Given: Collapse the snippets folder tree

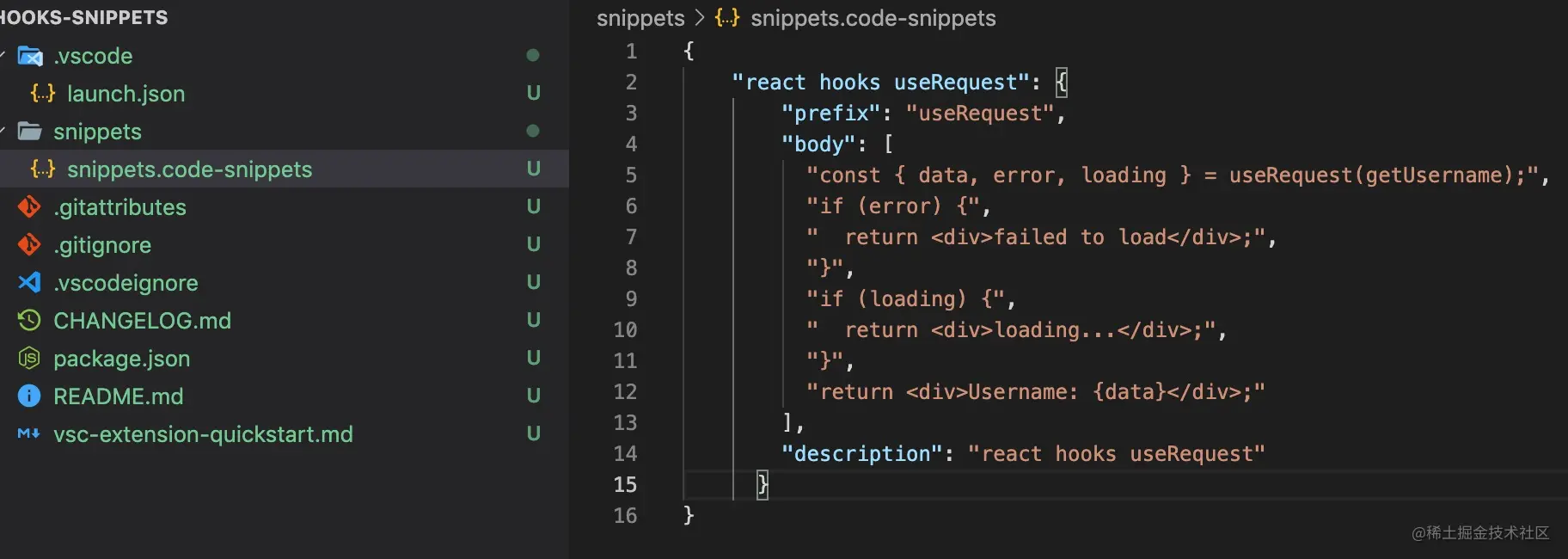Looking at the screenshot, I should pos(3,132).
